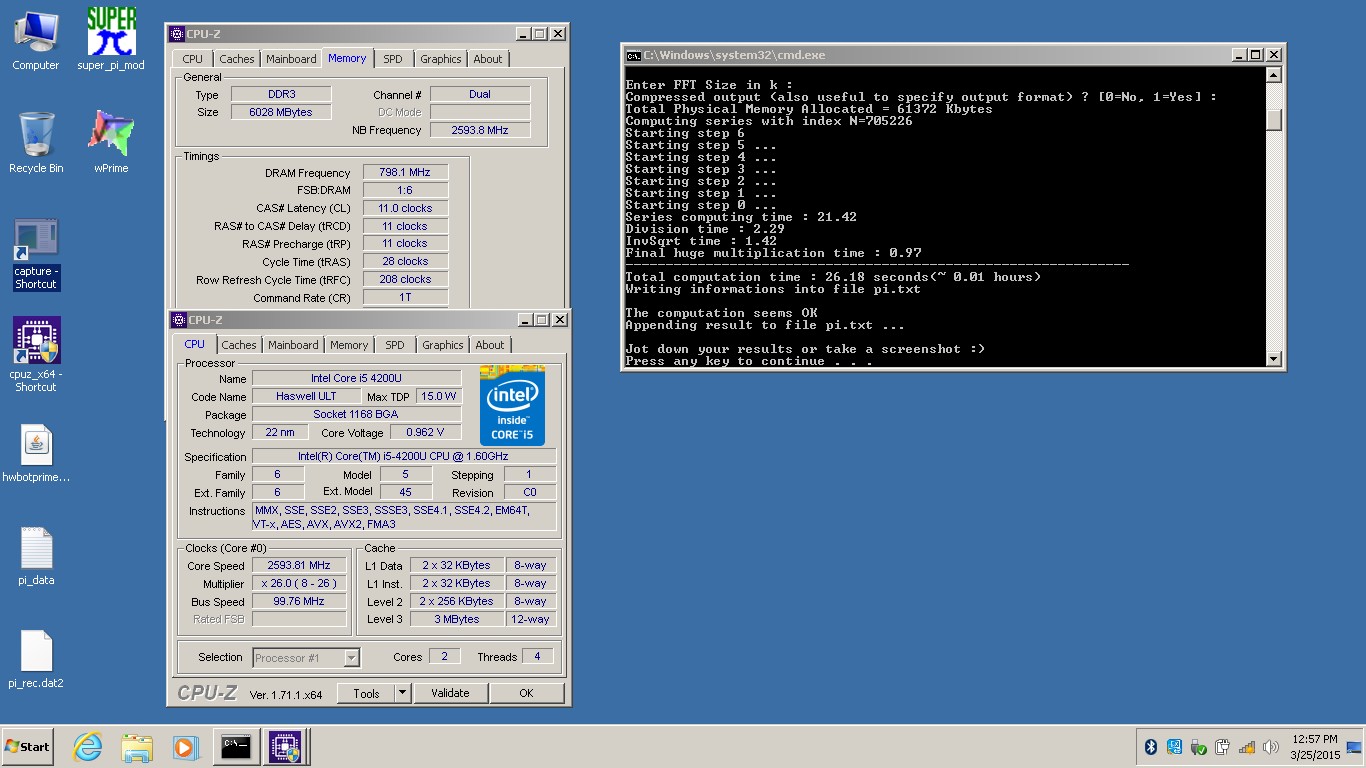Switch to Mainboard tab in the front CPU-Z window
The image size is (1366, 768).
(x=293, y=345)
